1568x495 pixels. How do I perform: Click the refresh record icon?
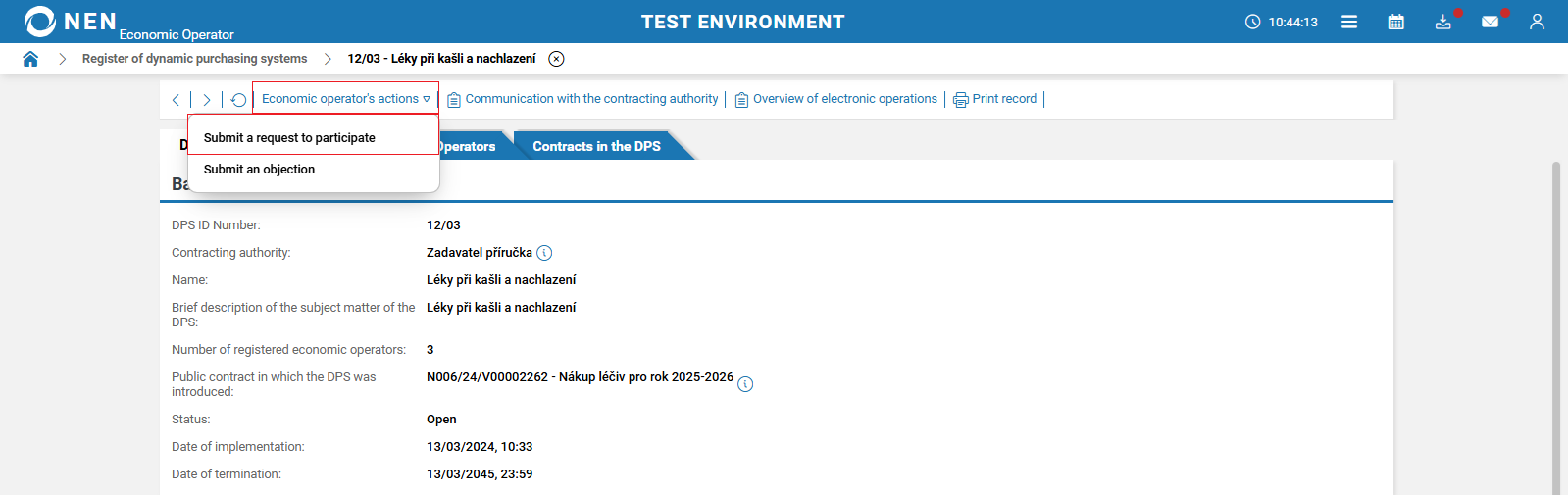(x=238, y=100)
